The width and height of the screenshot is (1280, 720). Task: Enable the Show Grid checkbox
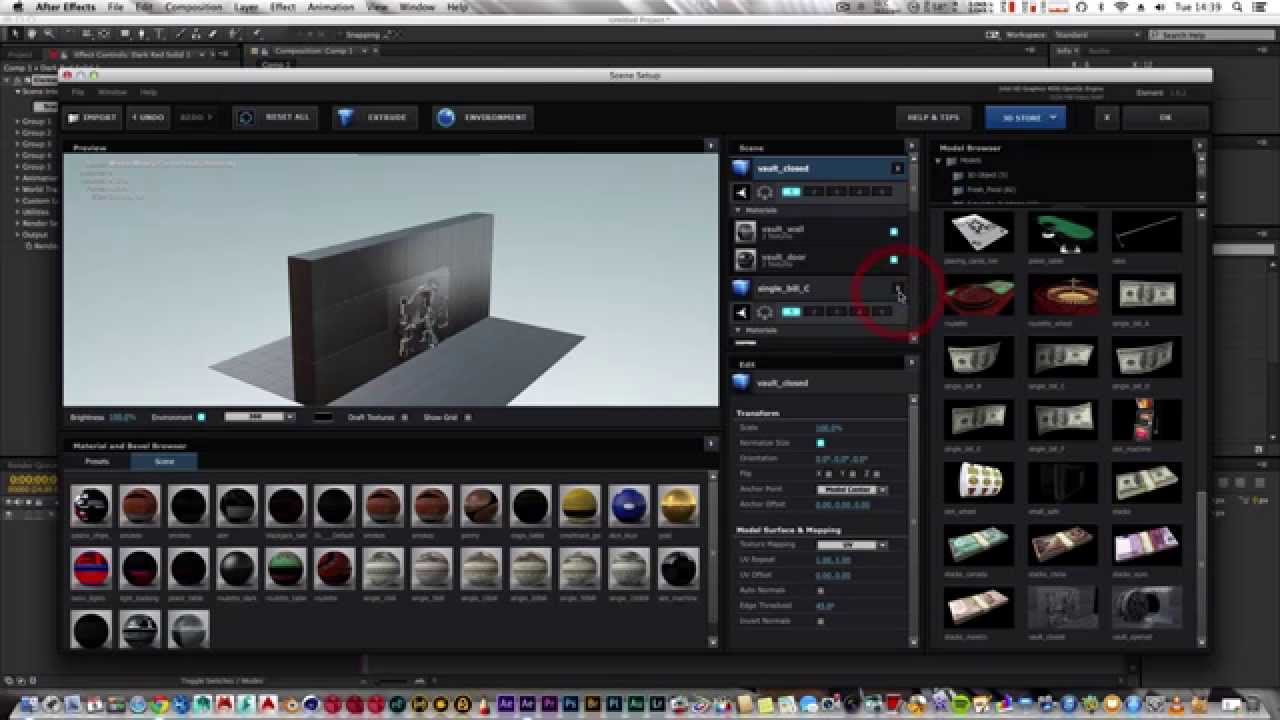pyautogui.click(x=467, y=417)
